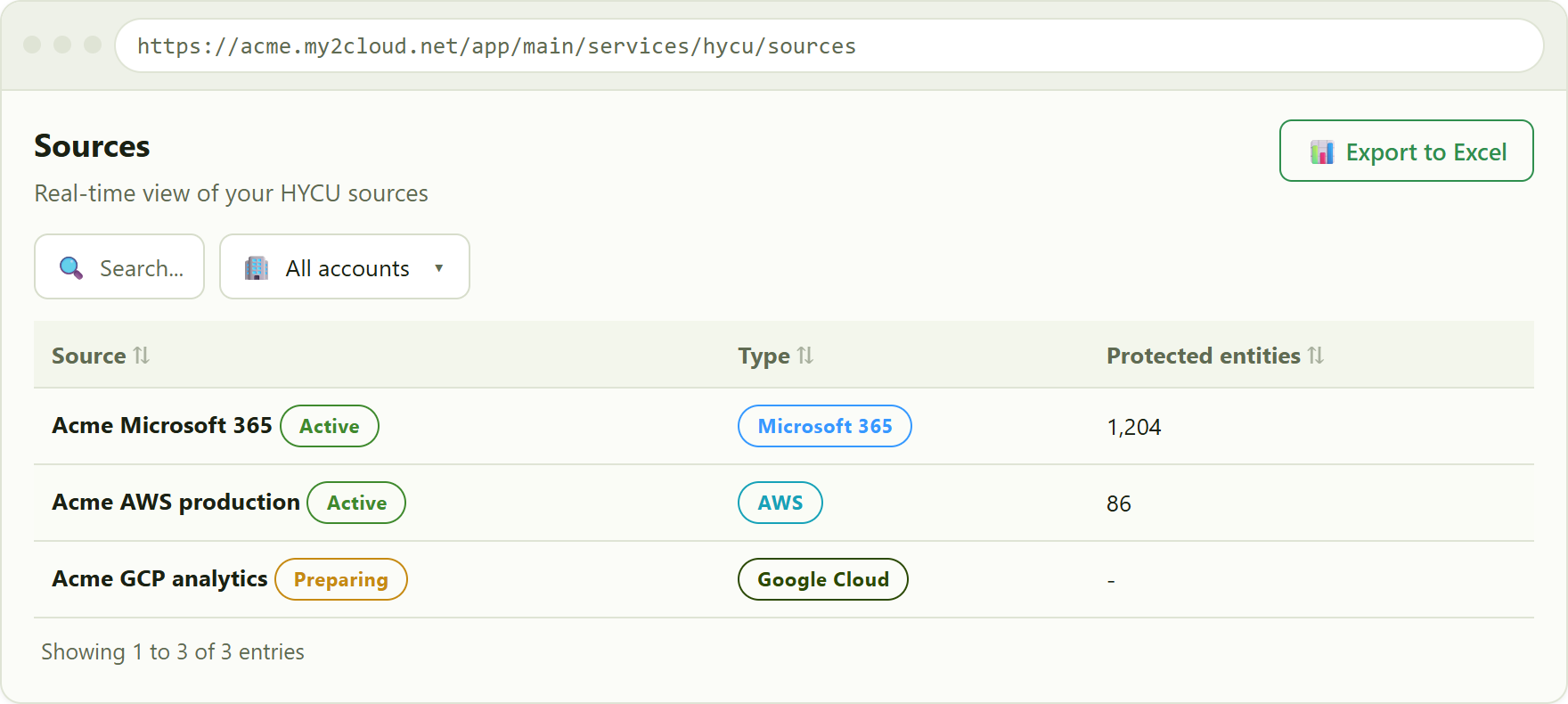The height and width of the screenshot is (704, 1568).
Task: Click Active badge on Acme AWS production
Action: [x=356, y=503]
